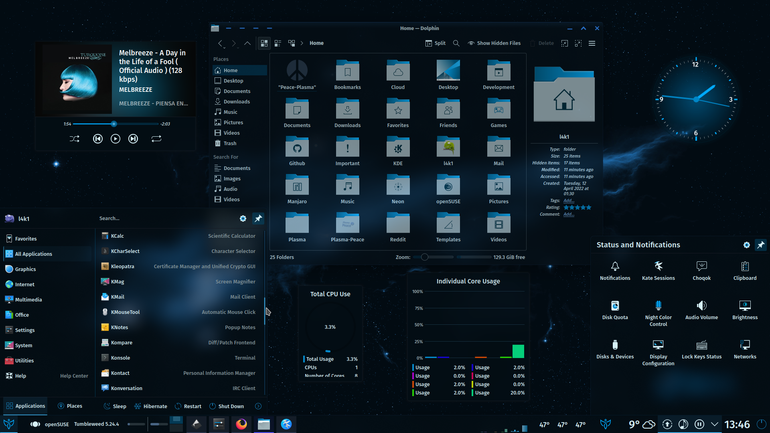Expand hidden system tray icons arrow
770x433 pixels.
(x=715, y=424)
